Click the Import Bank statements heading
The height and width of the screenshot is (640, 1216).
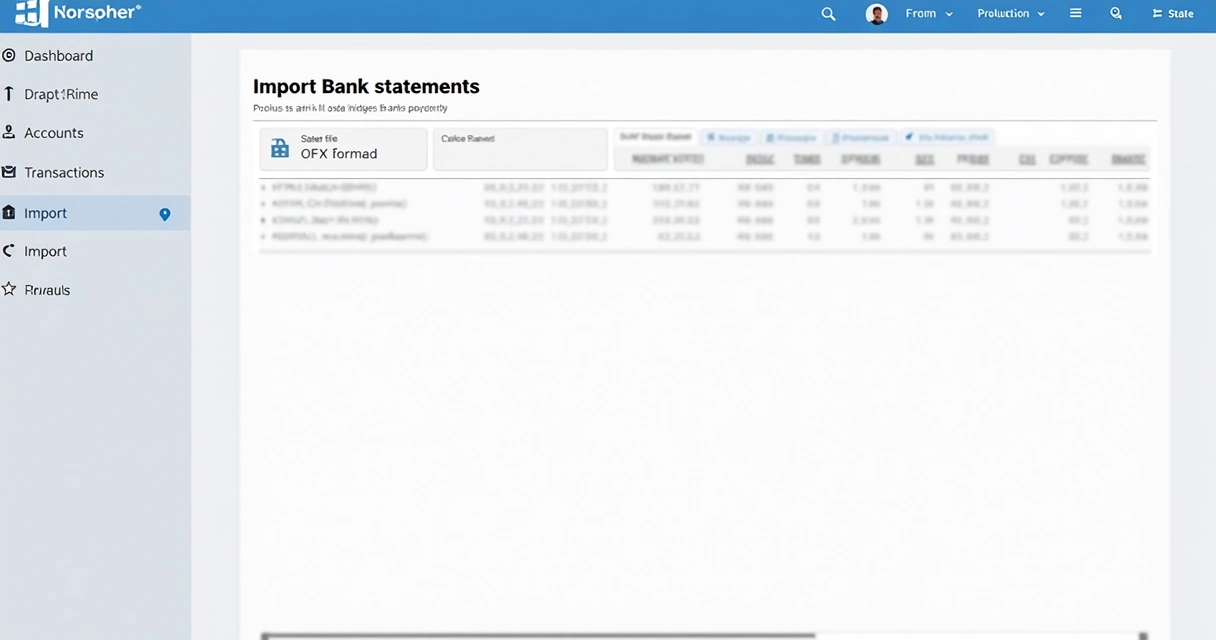(366, 87)
